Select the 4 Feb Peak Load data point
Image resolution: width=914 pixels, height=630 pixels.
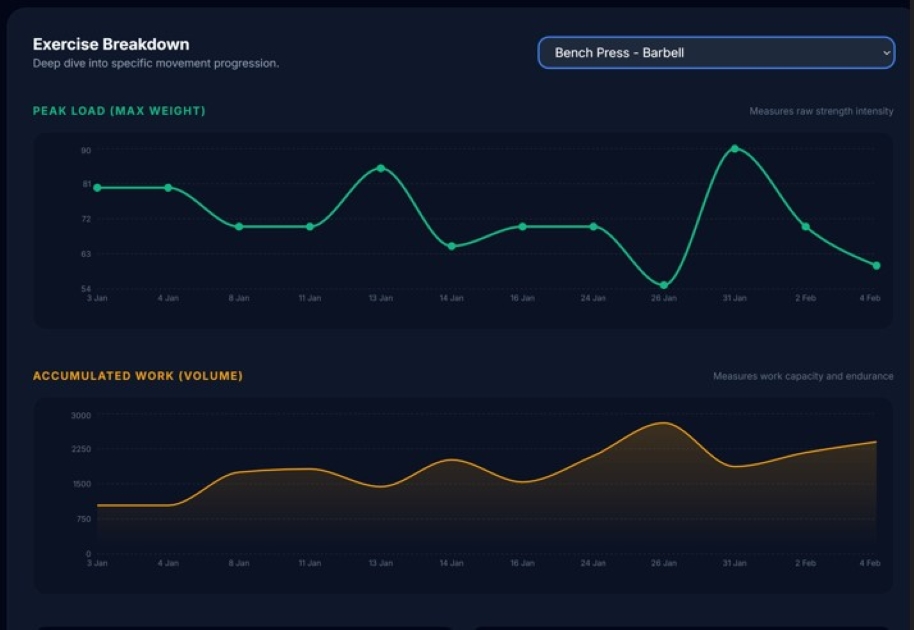pos(876,266)
